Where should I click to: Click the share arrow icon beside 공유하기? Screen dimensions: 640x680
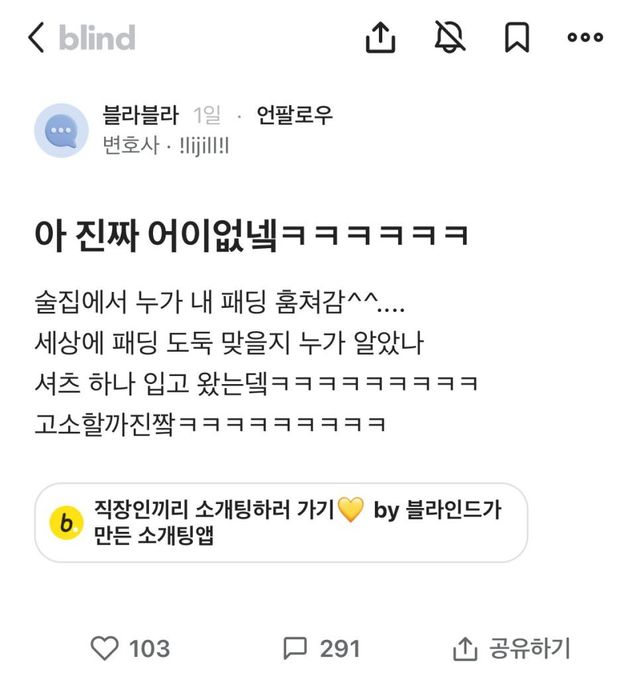(465, 649)
